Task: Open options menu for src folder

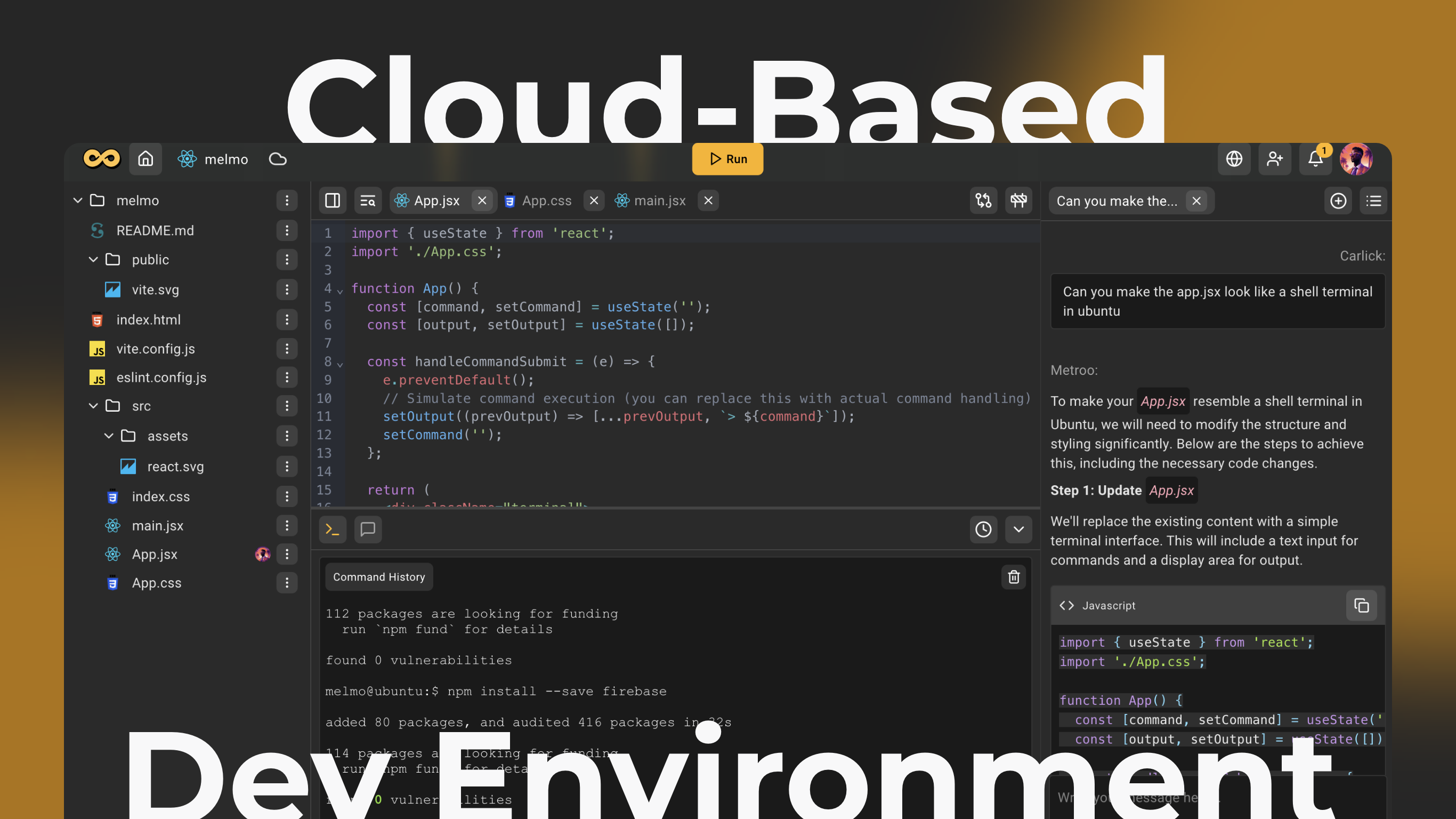Action: 287,406
